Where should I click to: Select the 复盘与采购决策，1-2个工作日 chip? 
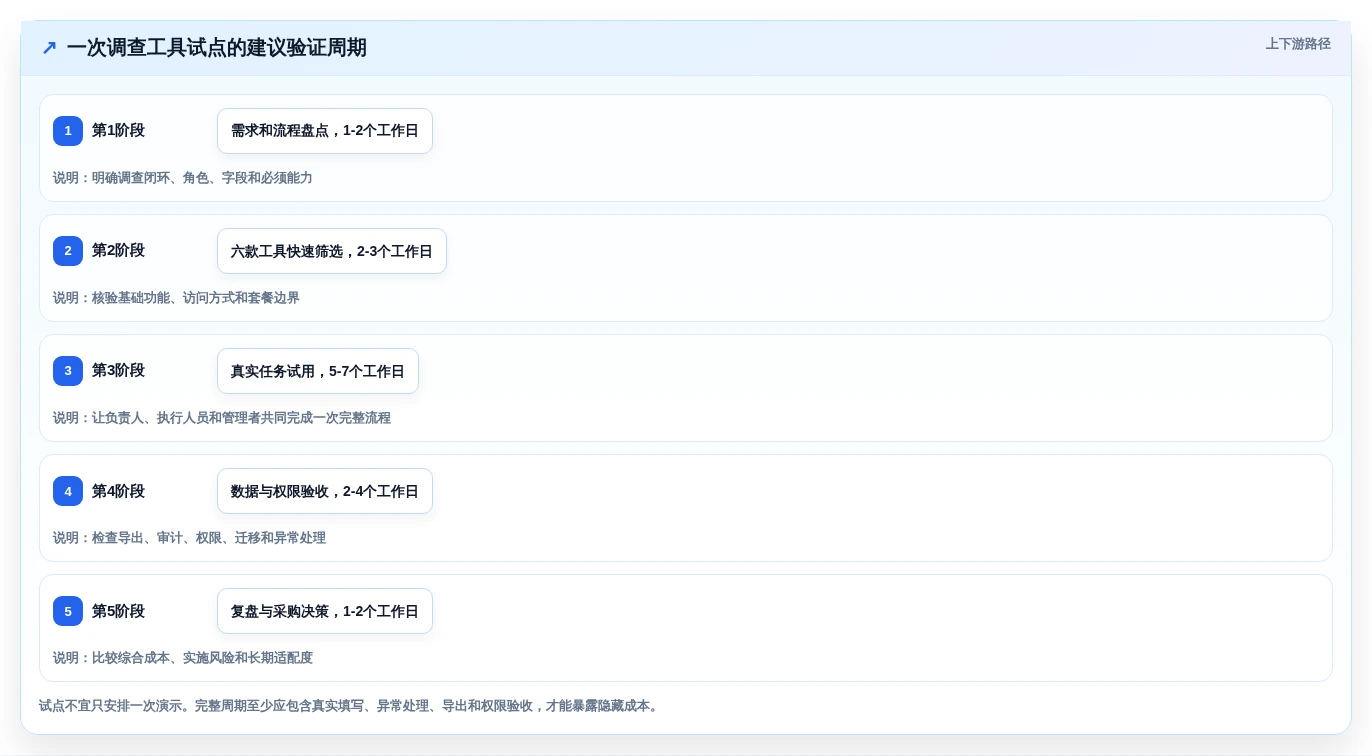pos(325,611)
